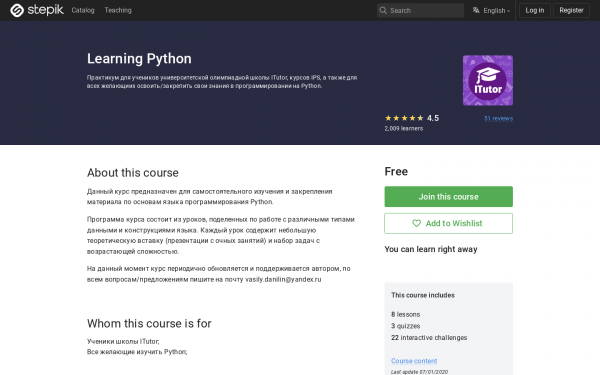Click the Free price label
Screen dimensions: 600x375
[x=396, y=171]
